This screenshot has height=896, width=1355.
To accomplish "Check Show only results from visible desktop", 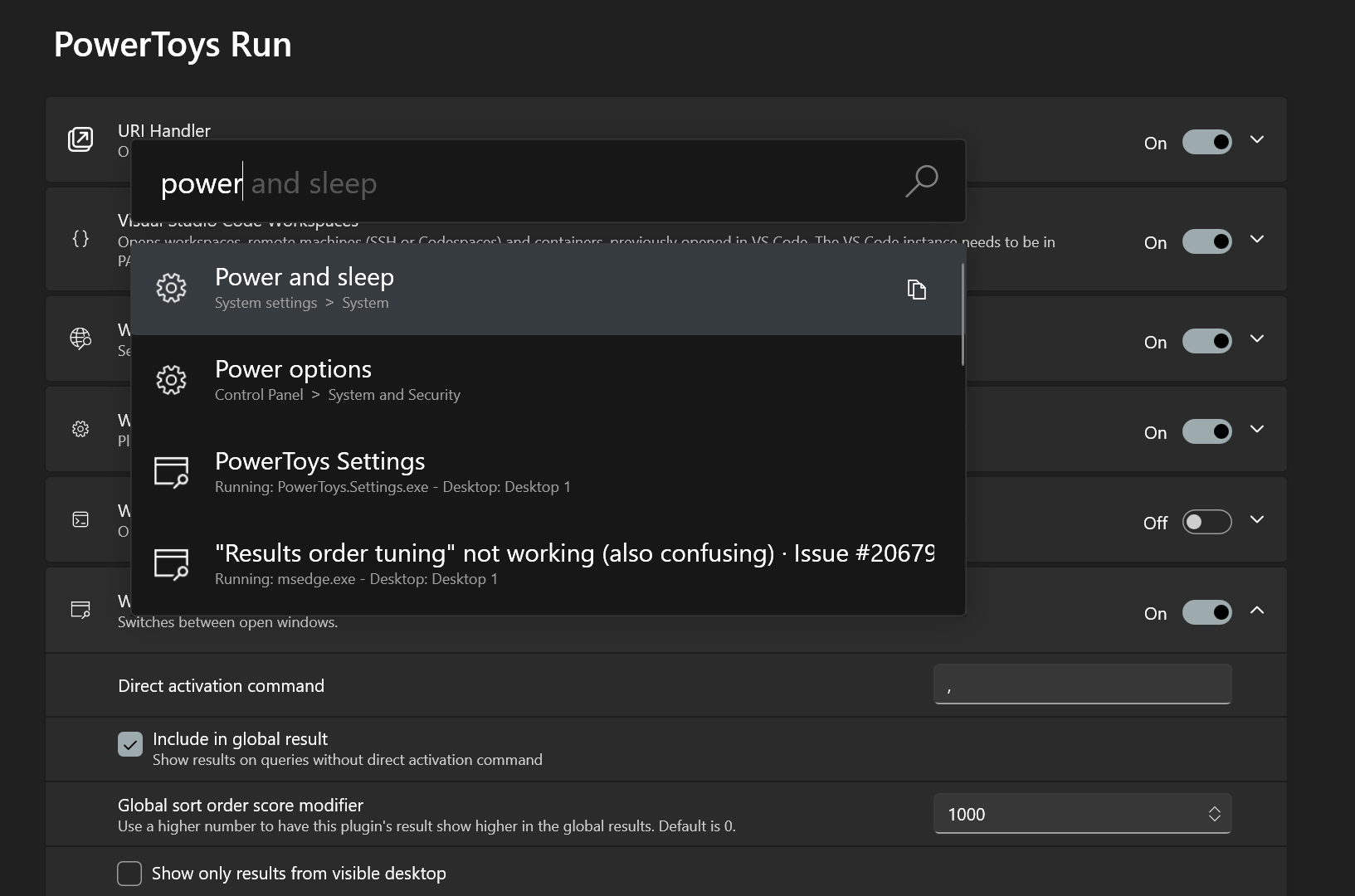I will [129, 874].
